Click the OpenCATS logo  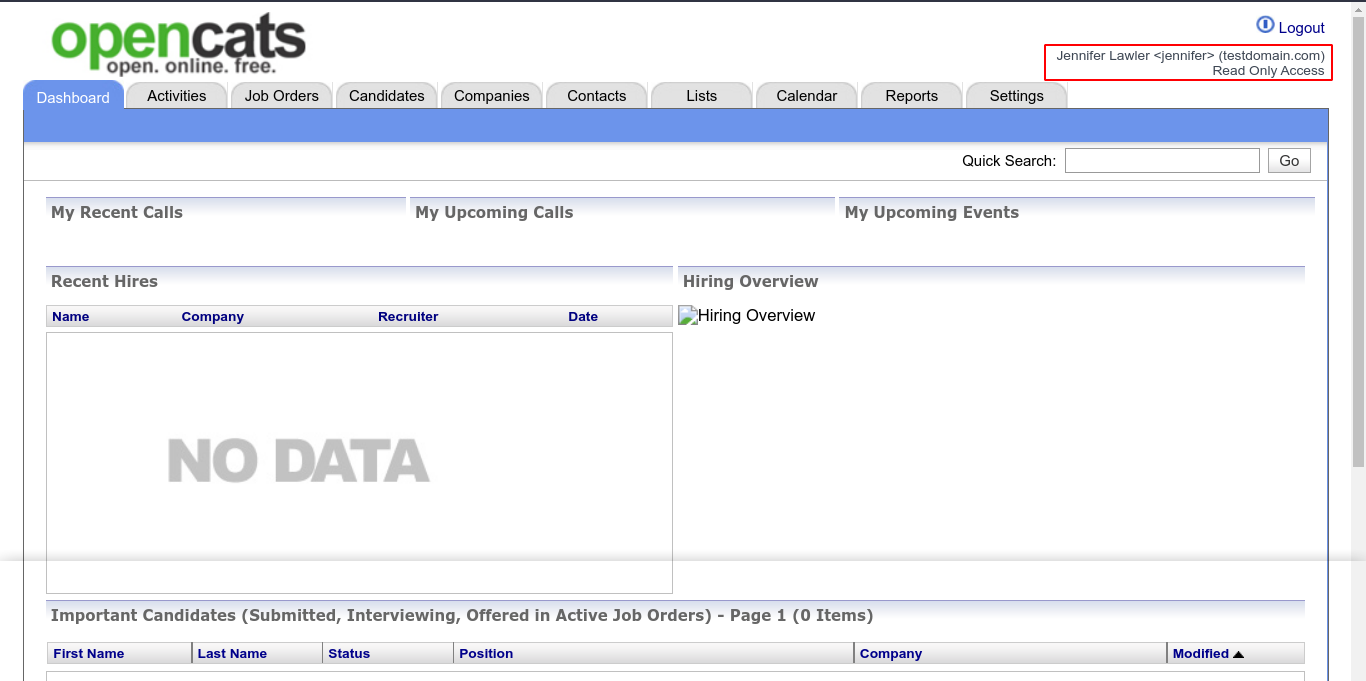point(178,42)
